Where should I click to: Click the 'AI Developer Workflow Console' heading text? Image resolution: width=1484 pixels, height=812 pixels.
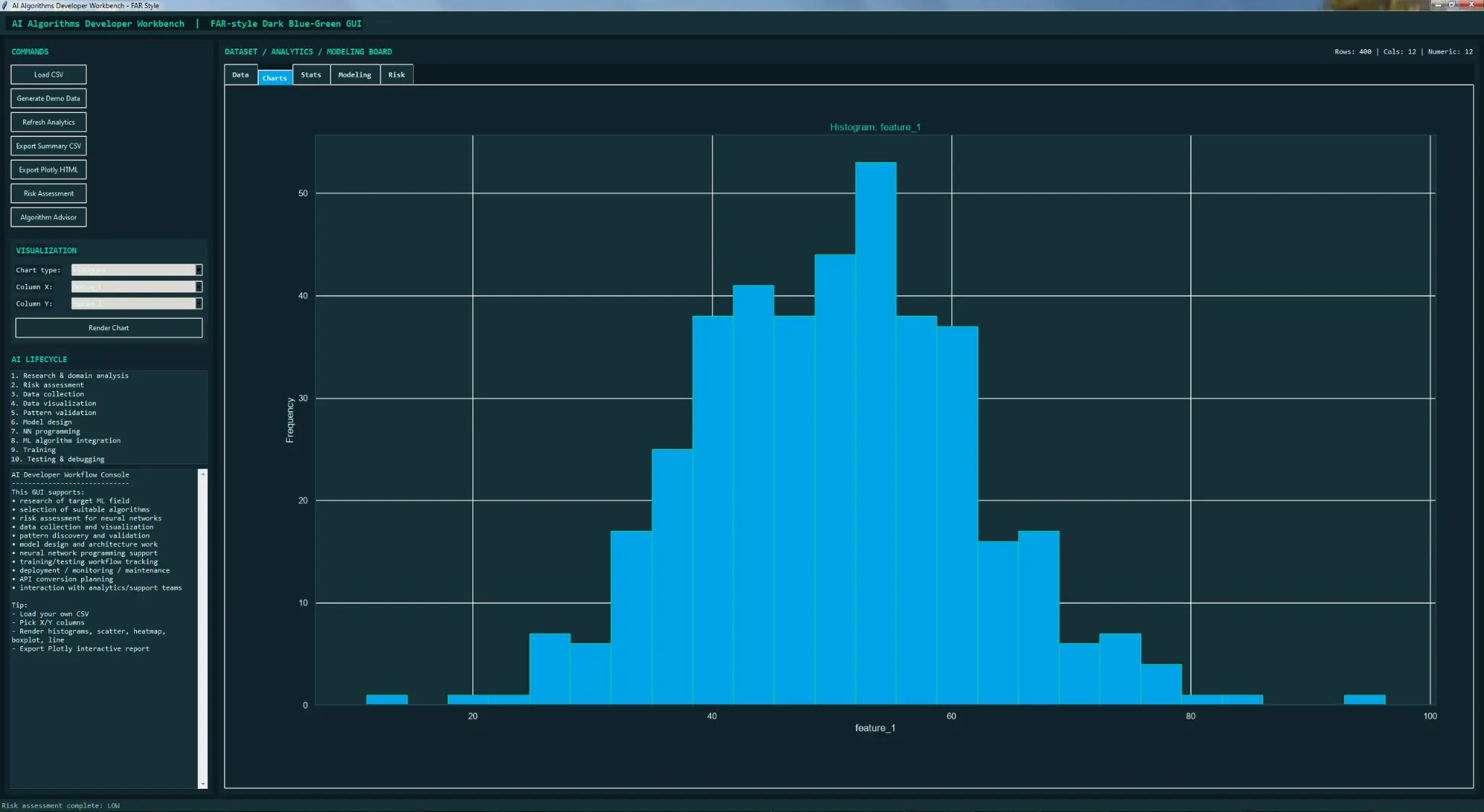70,475
